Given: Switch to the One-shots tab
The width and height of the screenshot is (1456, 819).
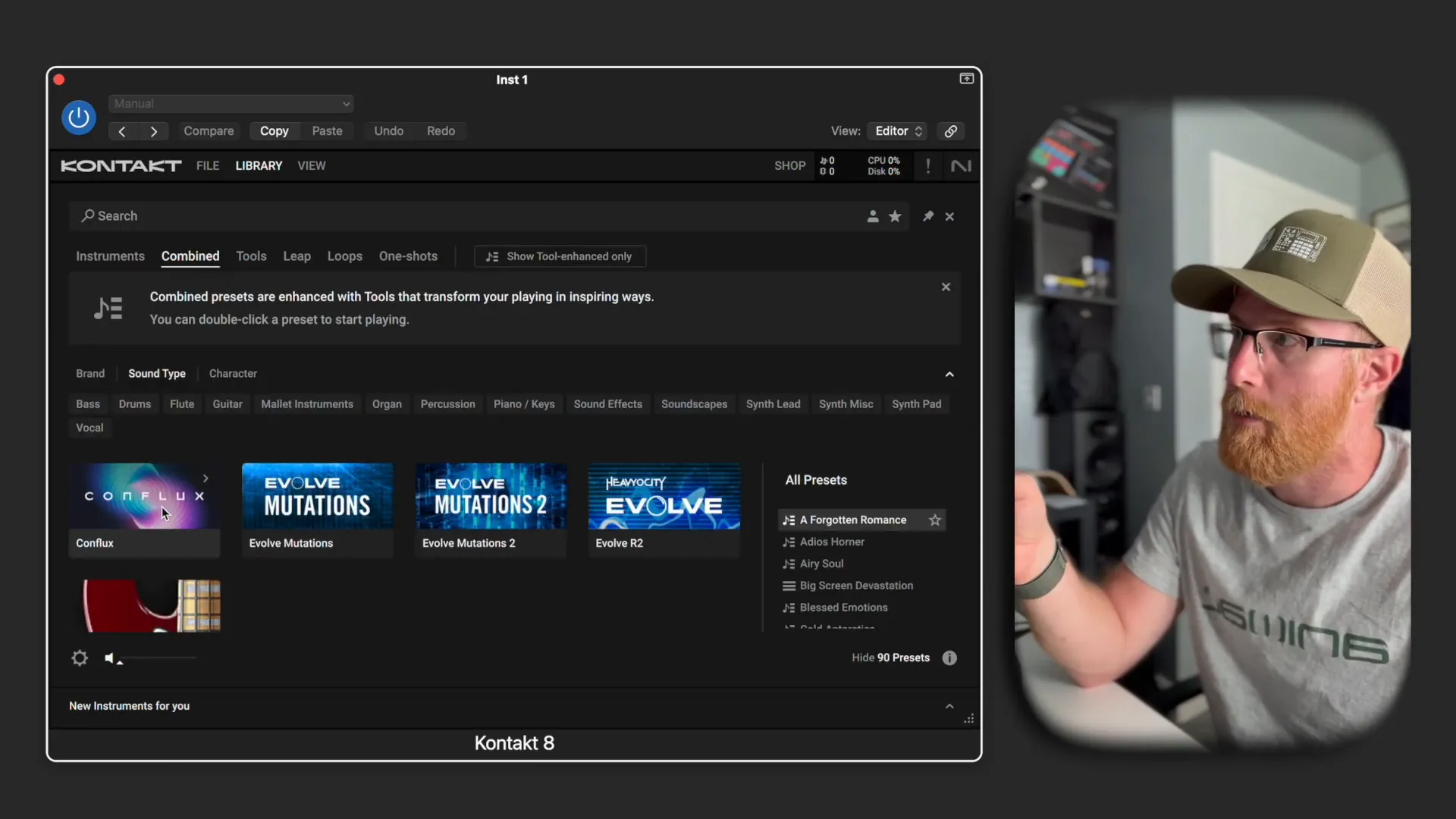Looking at the screenshot, I should point(408,256).
